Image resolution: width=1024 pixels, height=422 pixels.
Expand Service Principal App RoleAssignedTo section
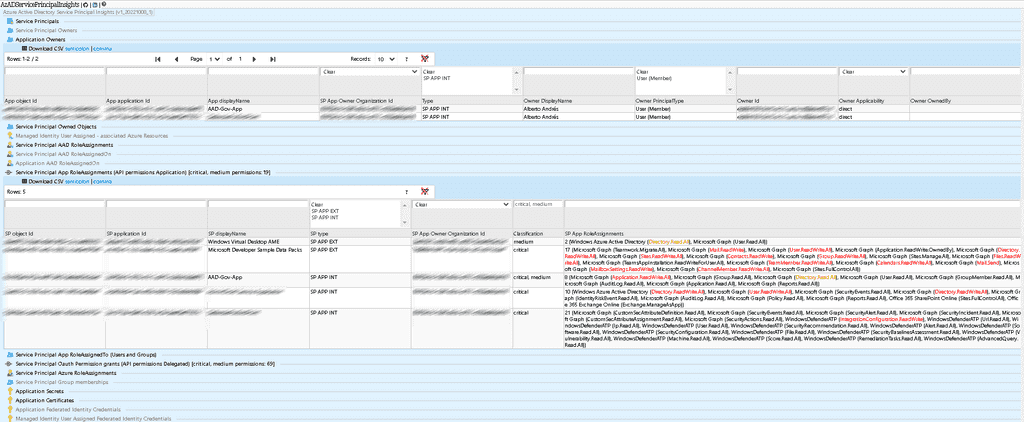[86, 354]
